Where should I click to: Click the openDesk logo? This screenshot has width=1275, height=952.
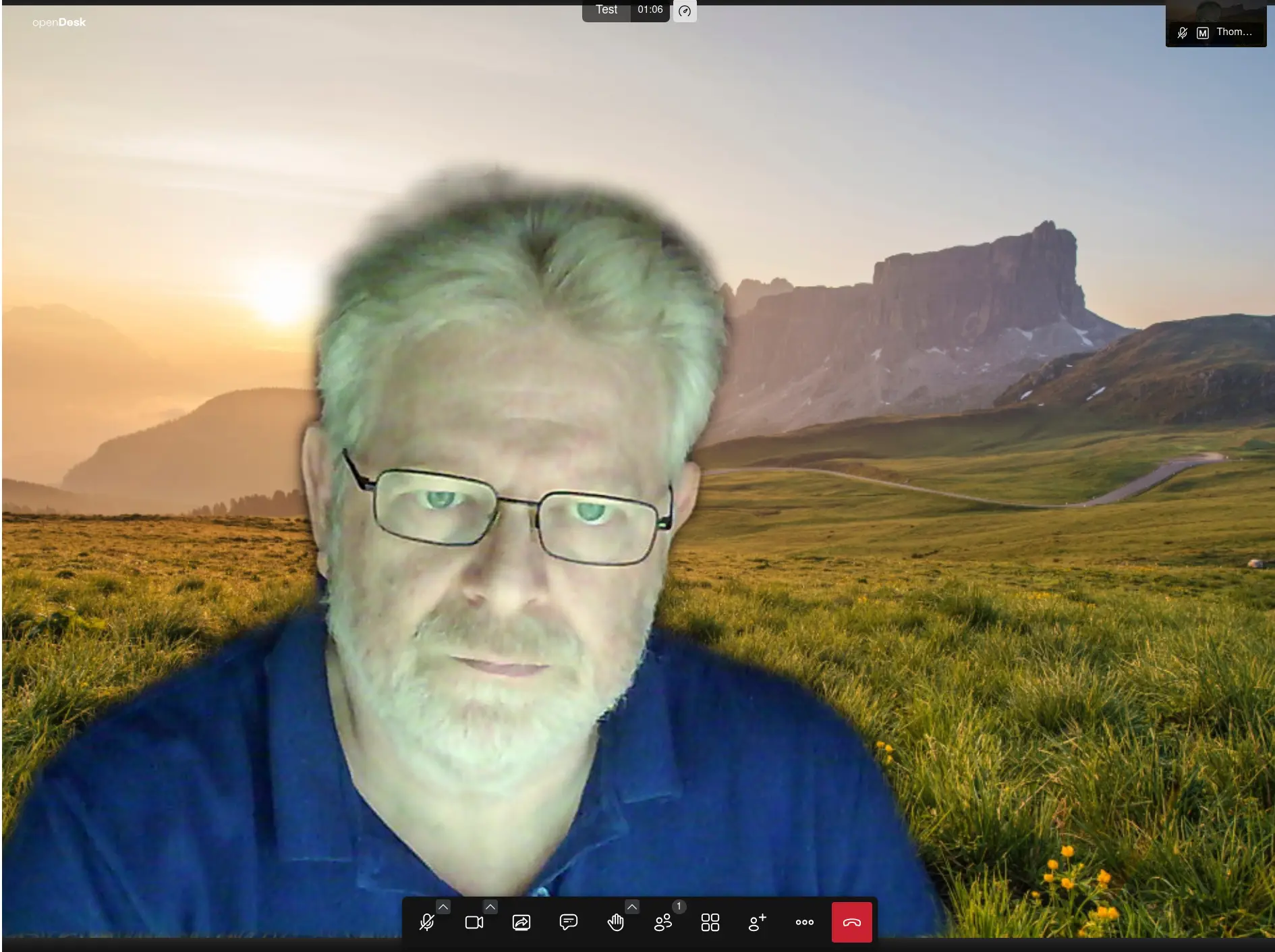(x=59, y=22)
